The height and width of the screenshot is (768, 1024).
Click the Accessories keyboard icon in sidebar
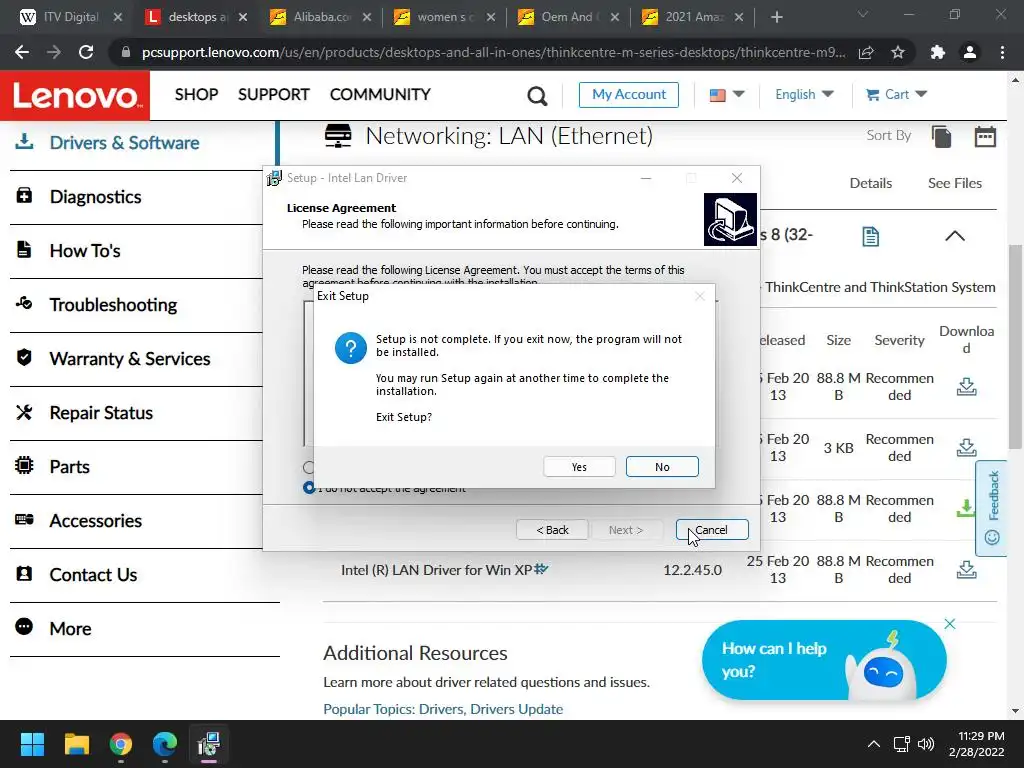pyautogui.click(x=24, y=519)
